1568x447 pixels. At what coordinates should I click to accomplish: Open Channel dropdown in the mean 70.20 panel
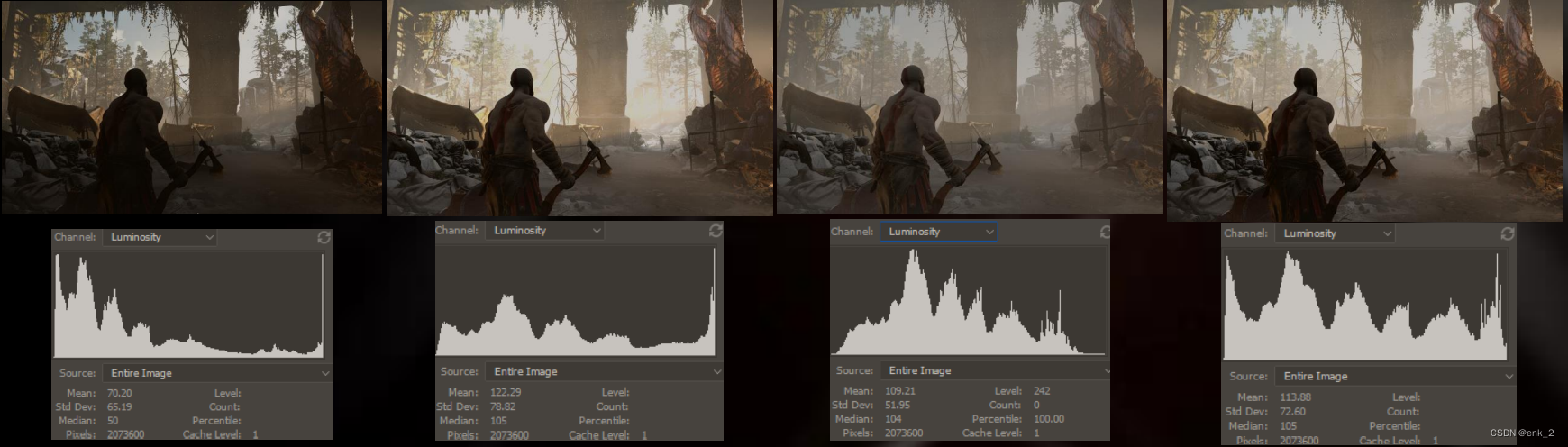pyautogui.click(x=160, y=237)
